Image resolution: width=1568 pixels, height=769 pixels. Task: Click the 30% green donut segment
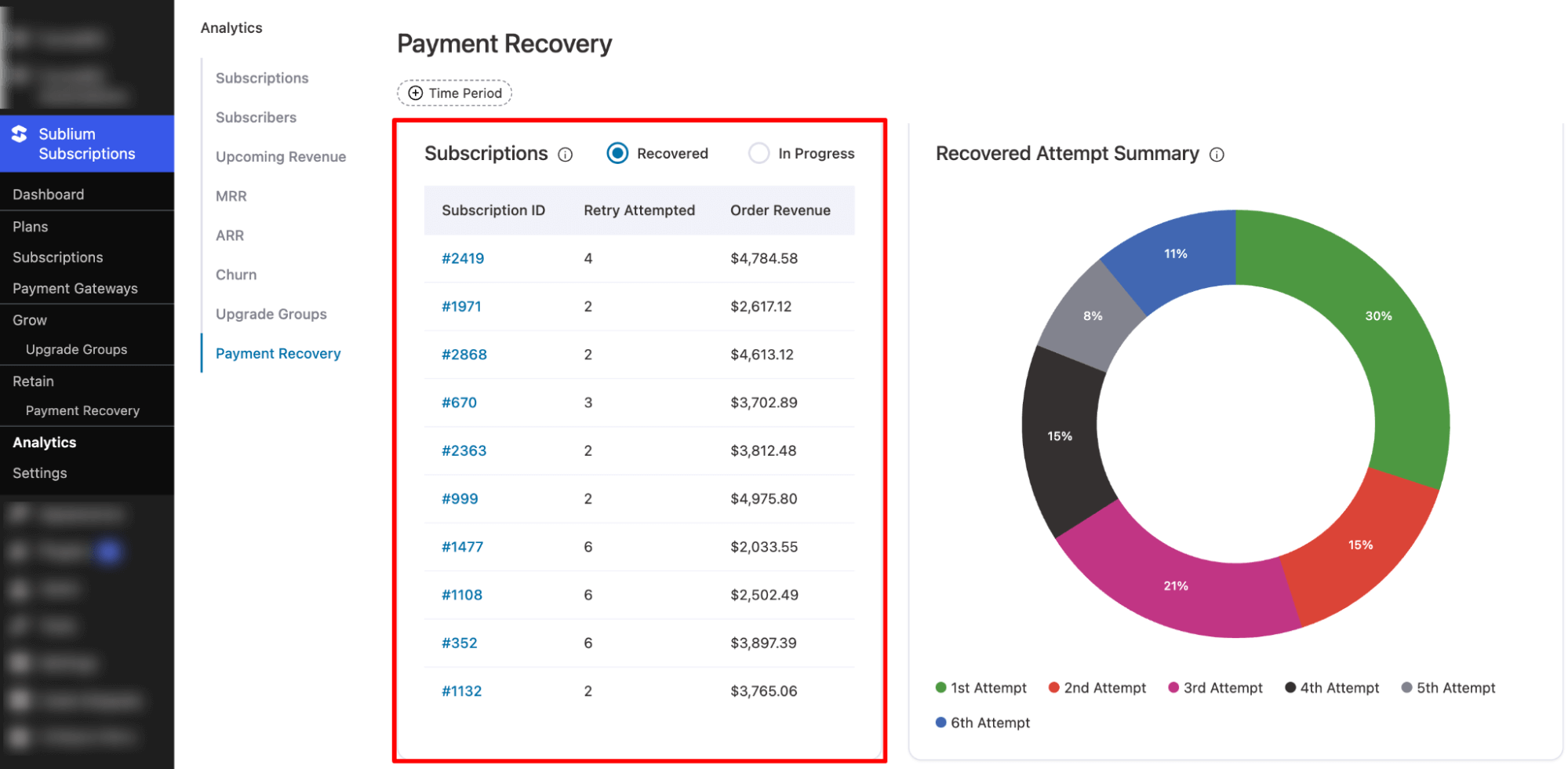coord(1379,315)
